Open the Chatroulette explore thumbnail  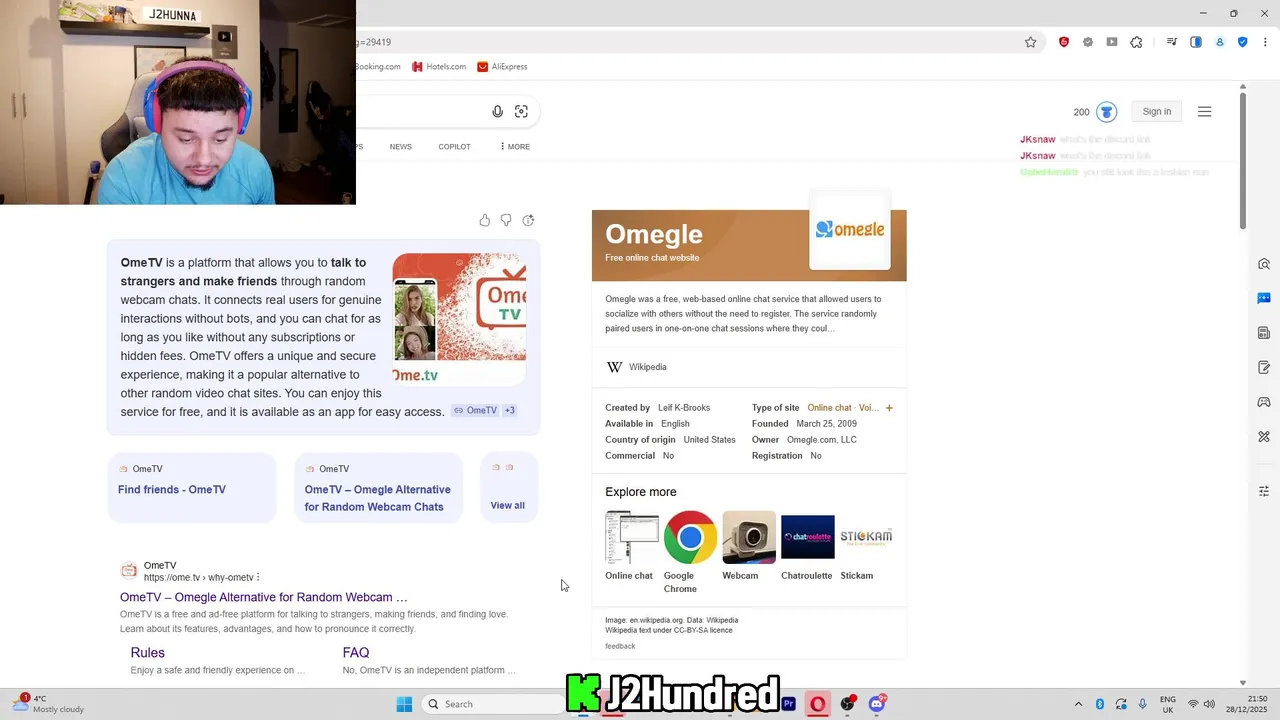pyautogui.click(x=807, y=538)
